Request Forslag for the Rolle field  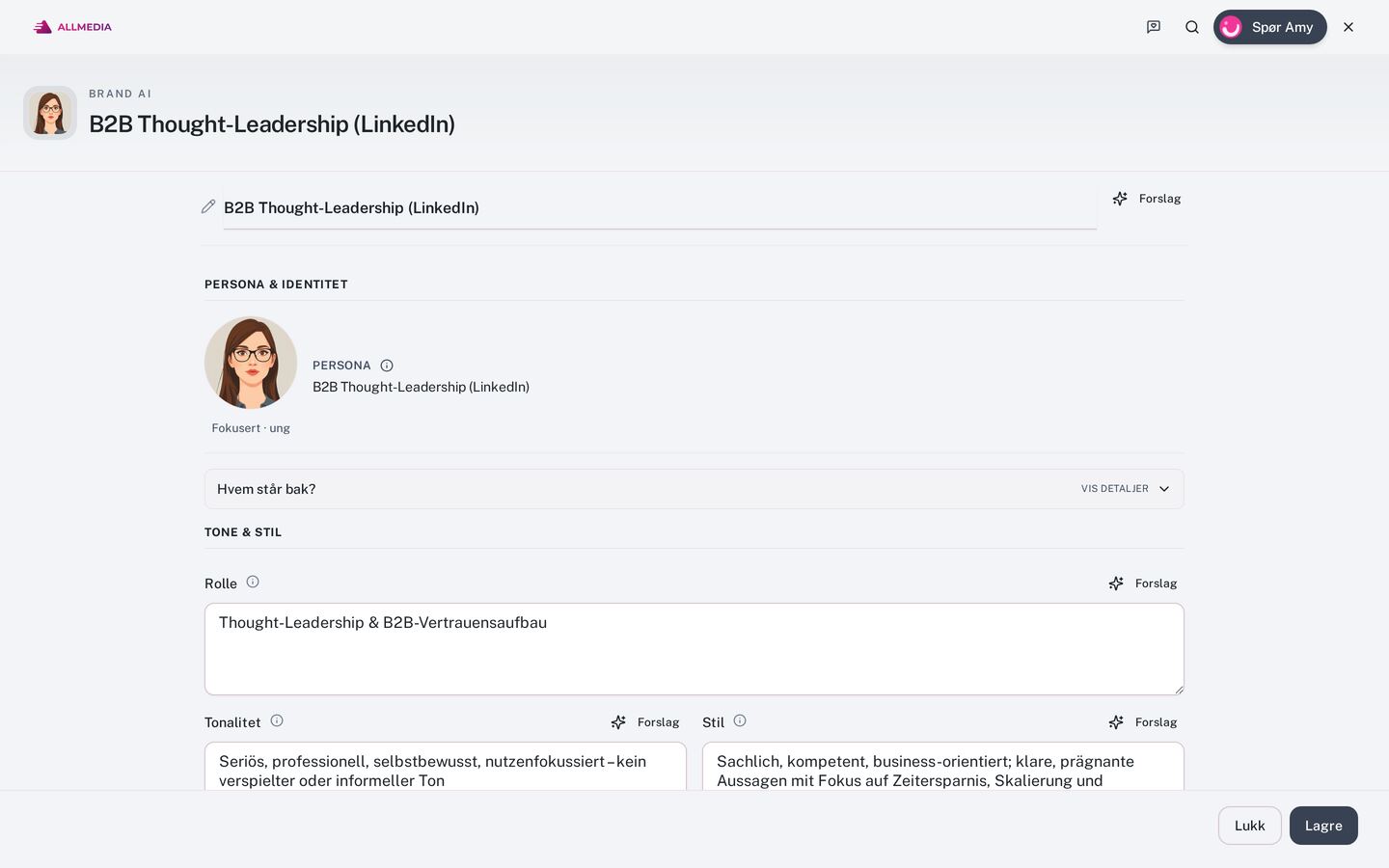[x=1142, y=583]
